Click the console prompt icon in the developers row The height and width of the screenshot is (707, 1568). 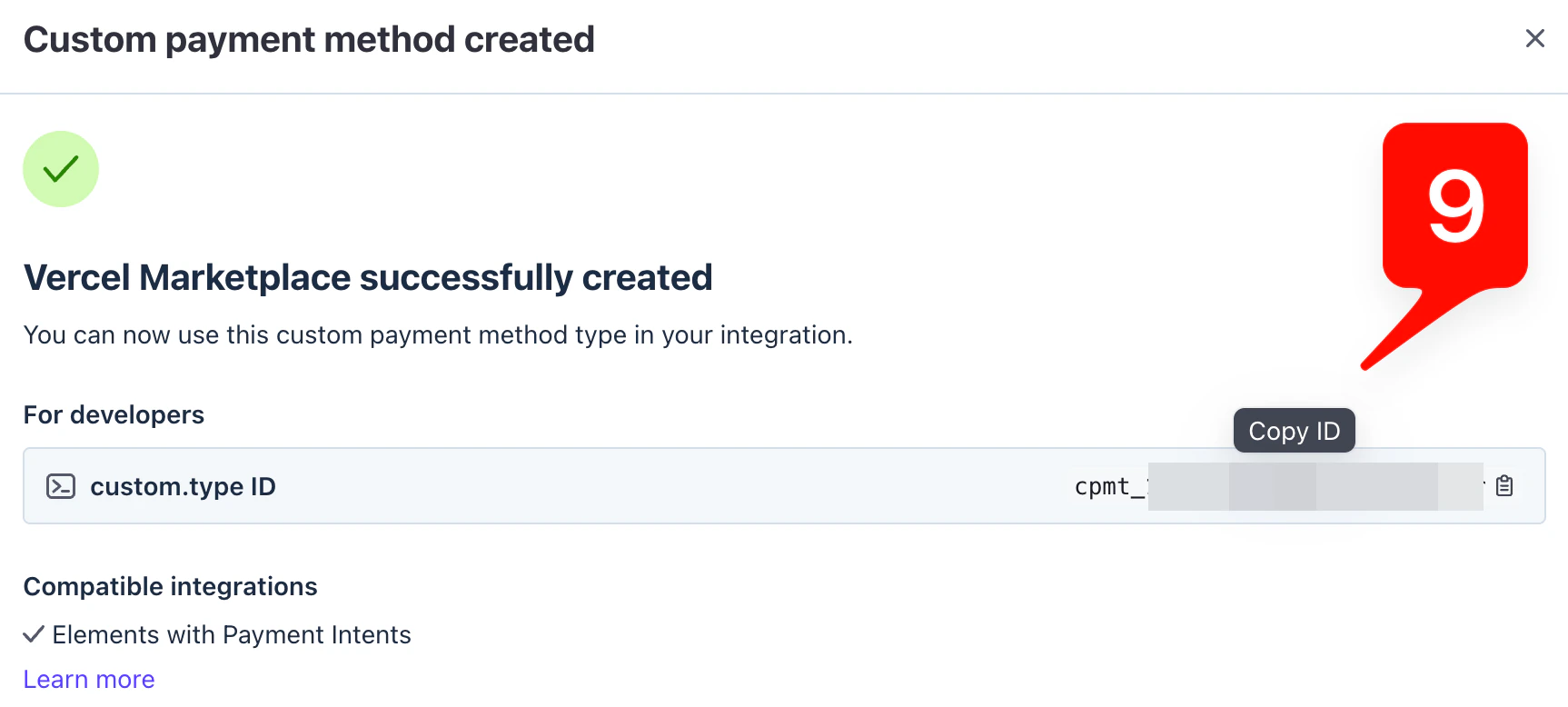tap(61, 486)
